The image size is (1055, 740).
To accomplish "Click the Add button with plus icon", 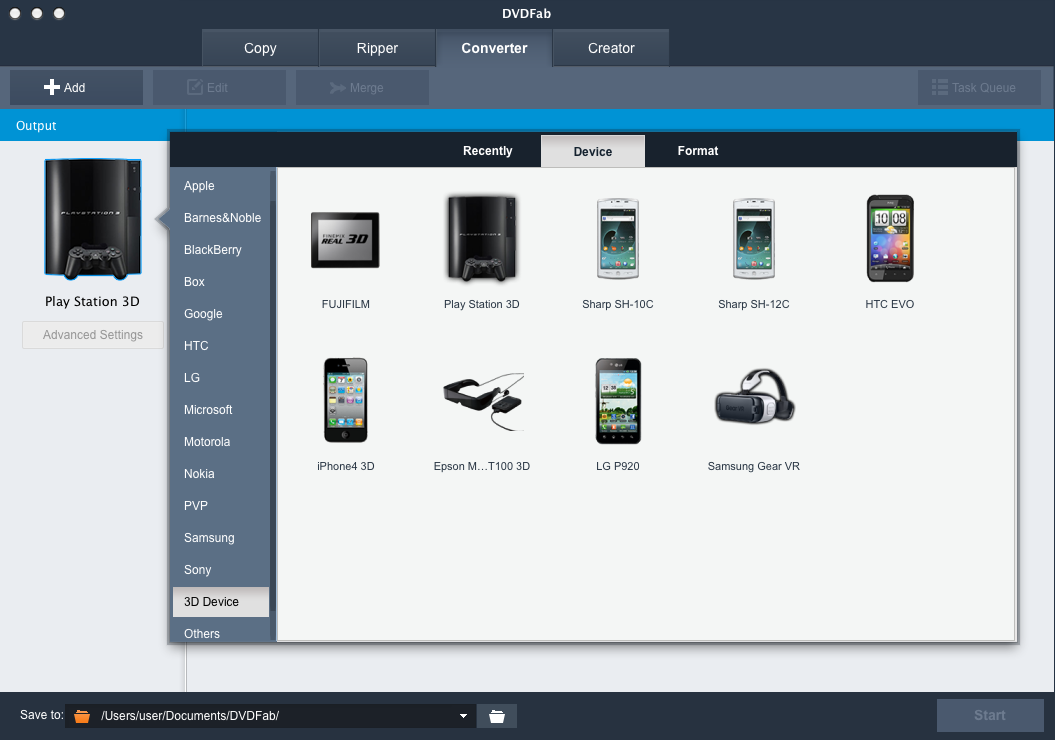I will 76,87.
